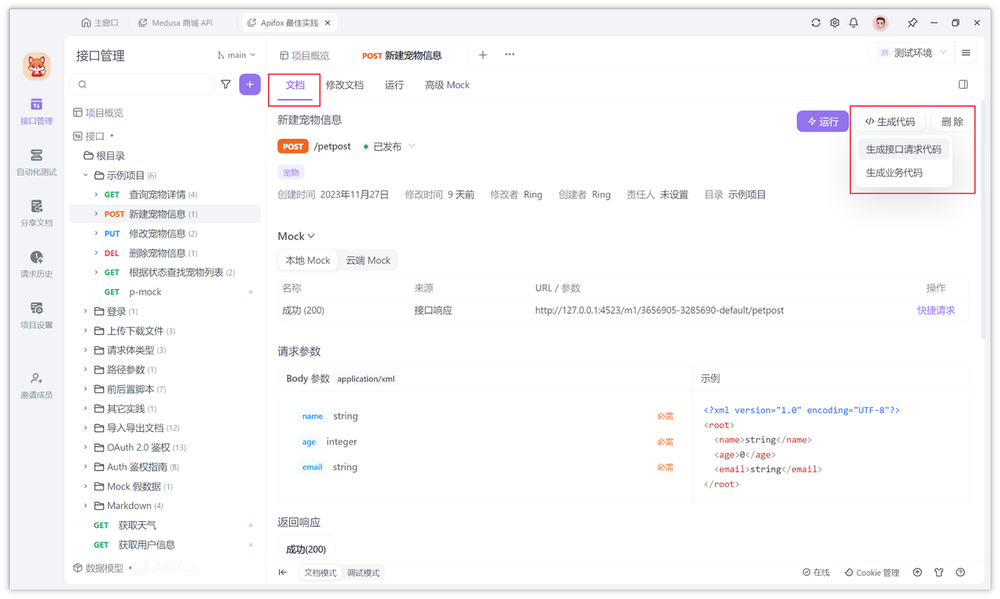1000x599 pixels.
Task: Switch to the 修改文档 tab
Action: (345, 85)
